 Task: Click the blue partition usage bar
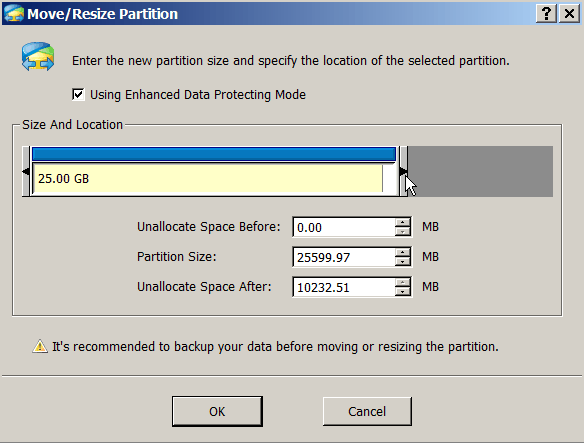pyautogui.click(x=214, y=154)
